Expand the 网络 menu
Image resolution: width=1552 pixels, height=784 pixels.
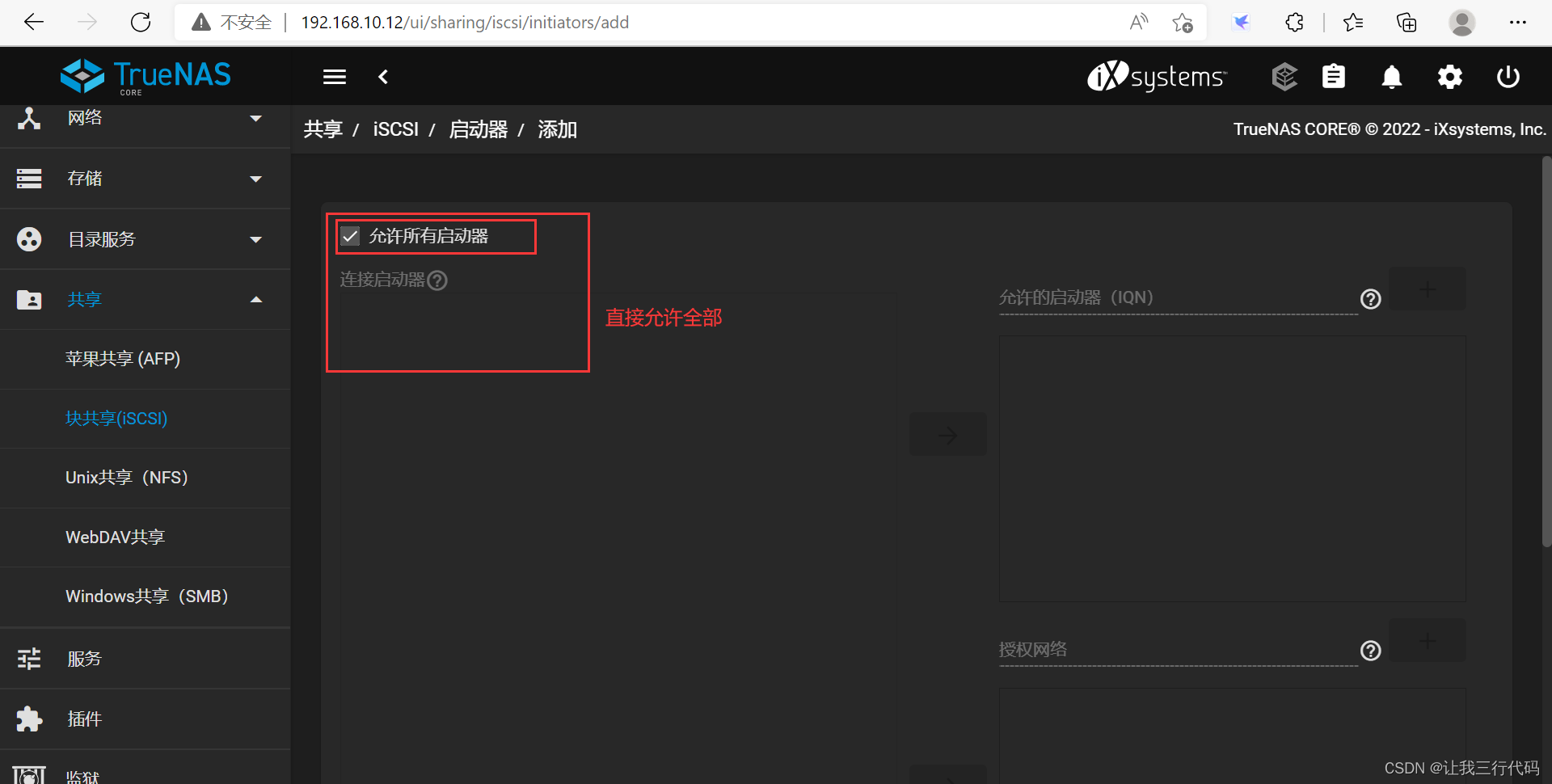click(x=145, y=119)
